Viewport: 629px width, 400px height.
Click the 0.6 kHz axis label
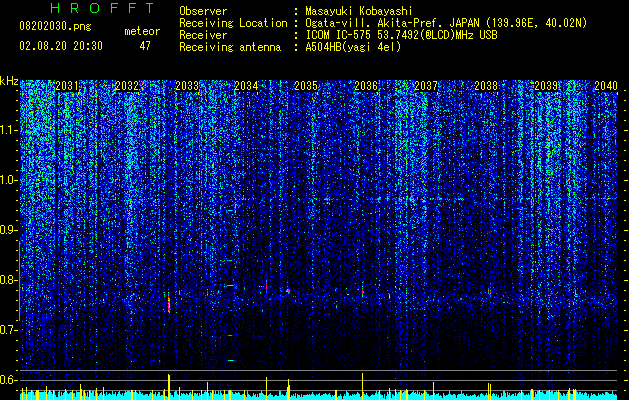click(9, 380)
